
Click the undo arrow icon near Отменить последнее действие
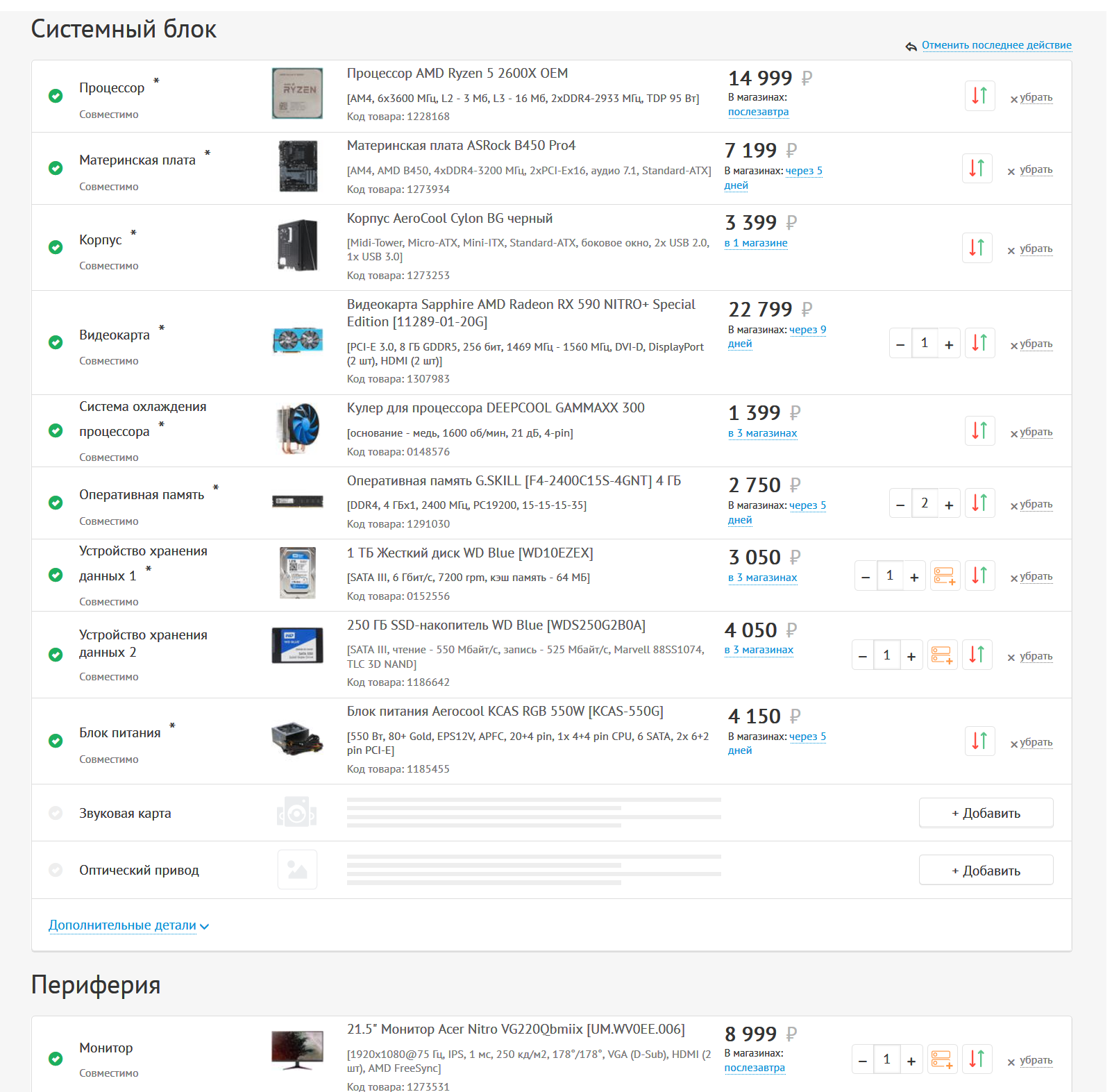click(x=911, y=47)
